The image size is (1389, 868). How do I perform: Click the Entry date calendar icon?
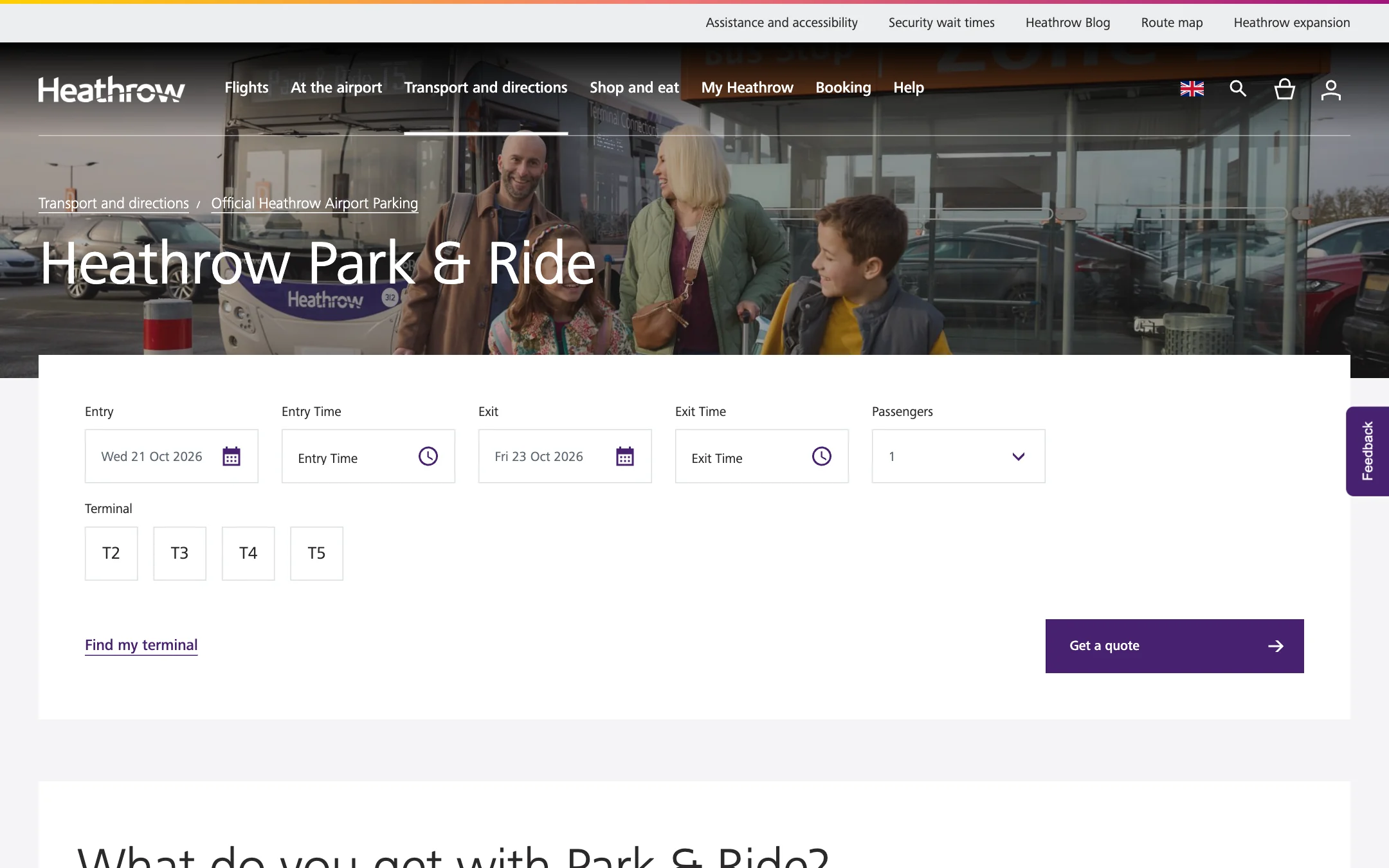(232, 456)
